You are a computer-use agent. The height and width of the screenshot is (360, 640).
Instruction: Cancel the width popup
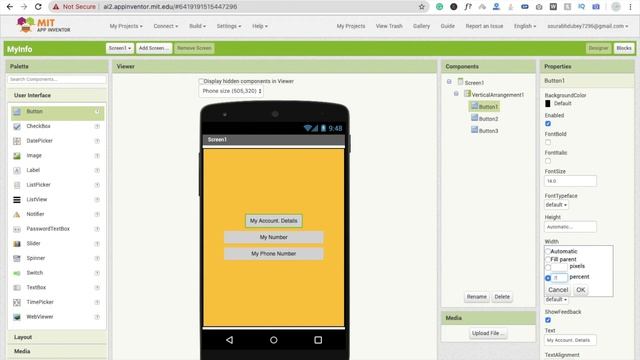point(558,290)
